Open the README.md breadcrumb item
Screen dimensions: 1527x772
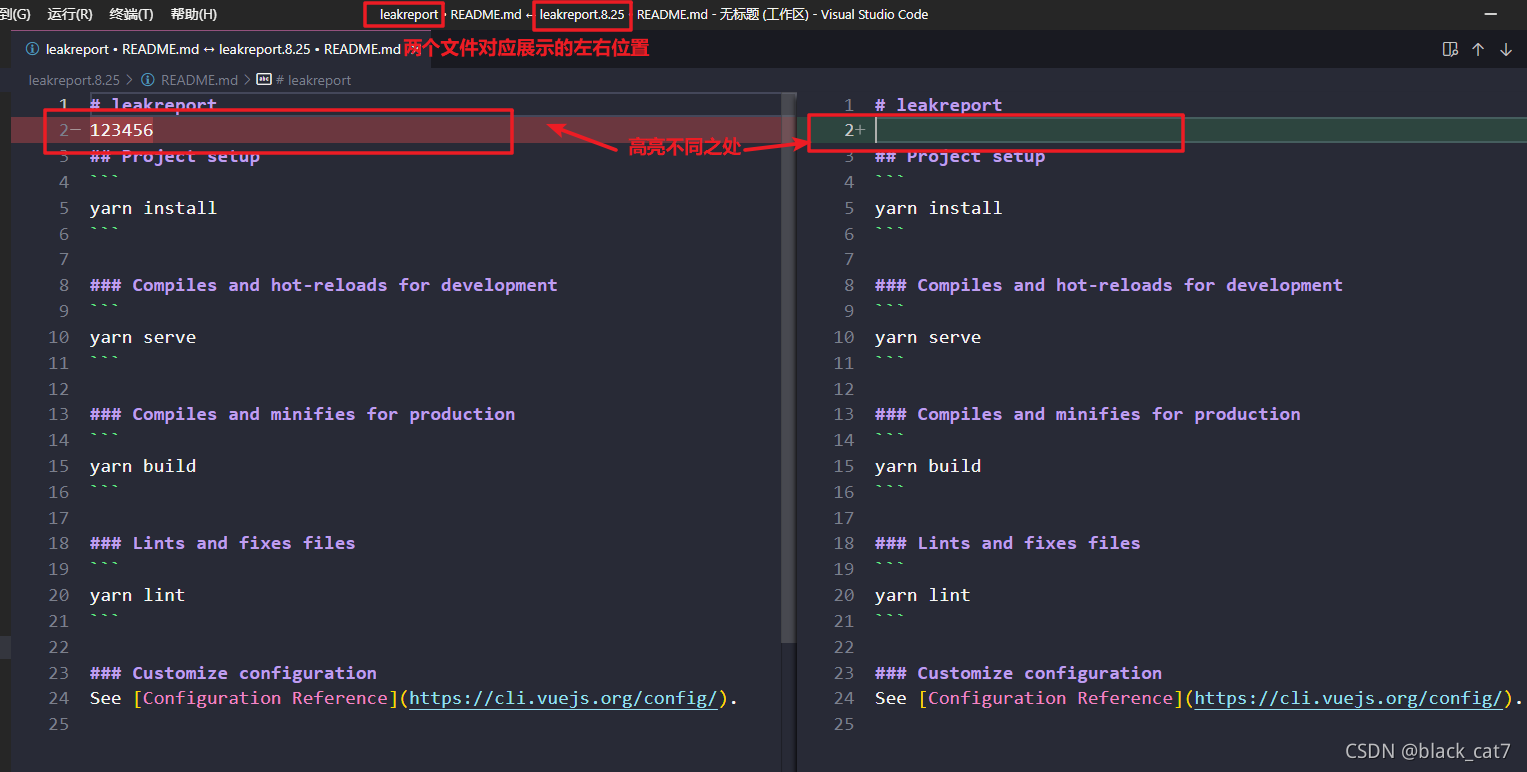click(200, 80)
